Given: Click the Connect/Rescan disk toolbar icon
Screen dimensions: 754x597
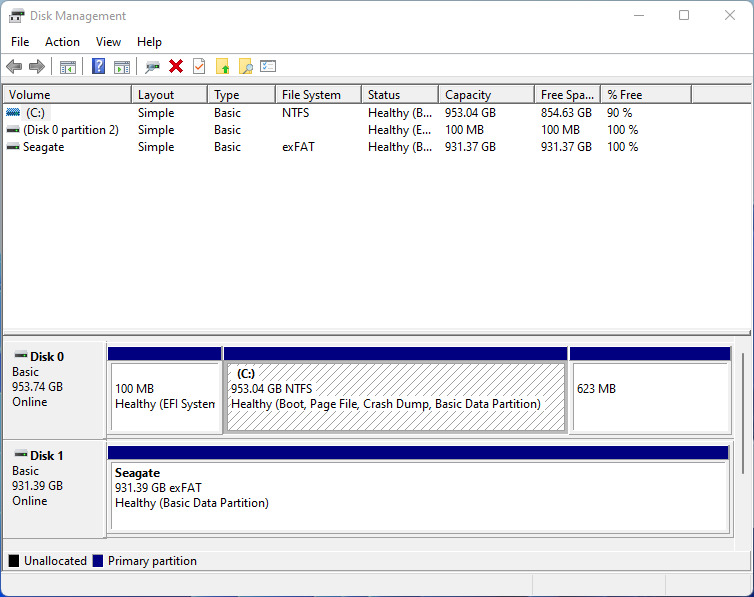Looking at the screenshot, I should (152, 67).
